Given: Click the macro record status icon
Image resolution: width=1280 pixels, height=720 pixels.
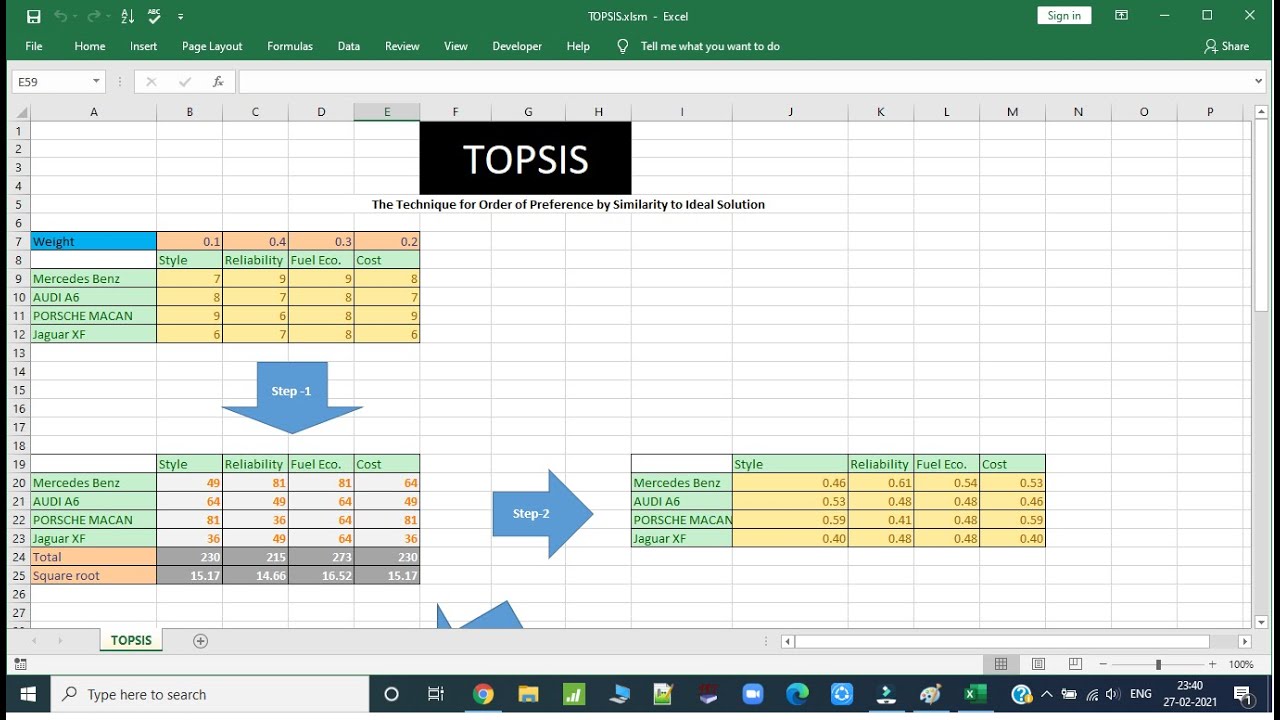Looking at the screenshot, I should (20, 664).
